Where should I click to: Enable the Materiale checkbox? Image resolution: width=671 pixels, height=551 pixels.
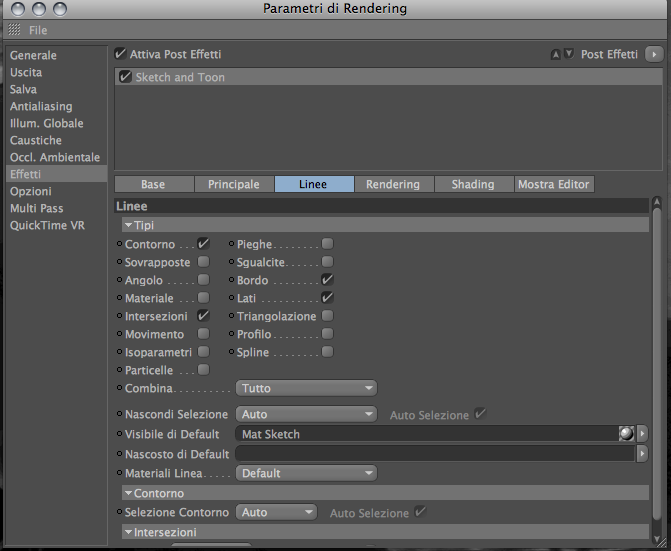[203, 297]
